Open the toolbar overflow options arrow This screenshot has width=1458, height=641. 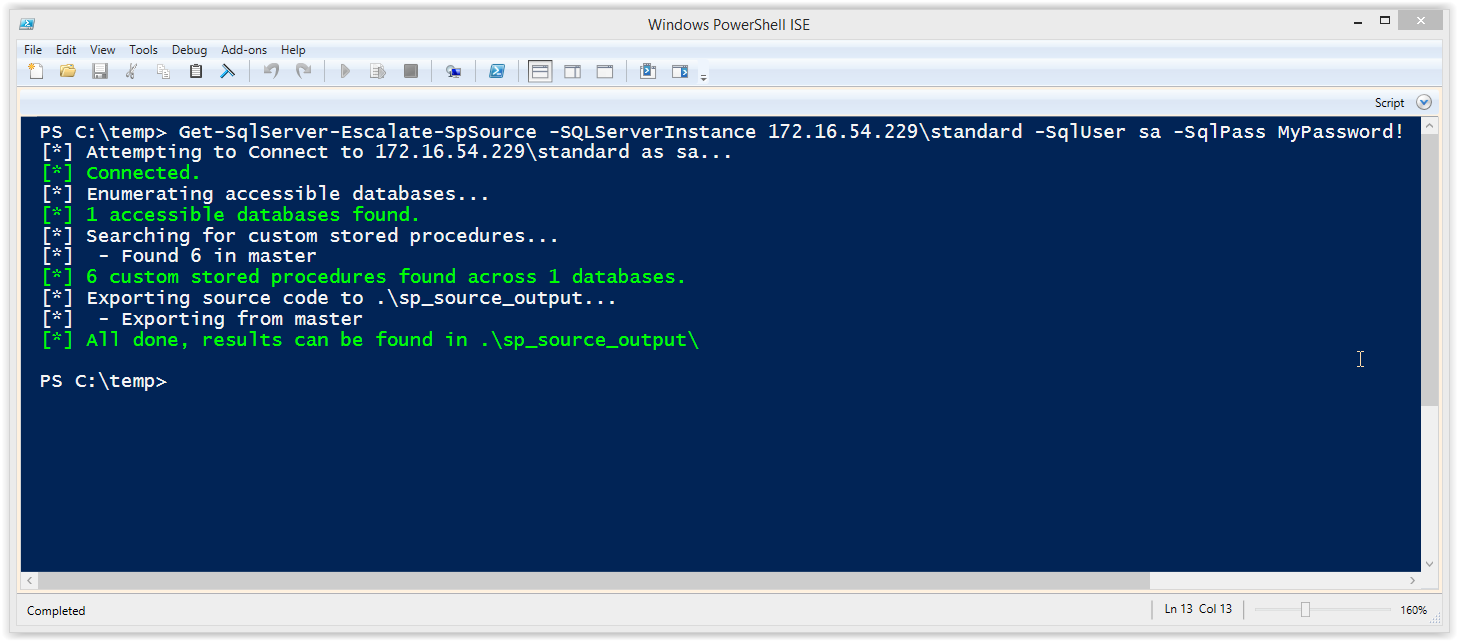pyautogui.click(x=703, y=76)
